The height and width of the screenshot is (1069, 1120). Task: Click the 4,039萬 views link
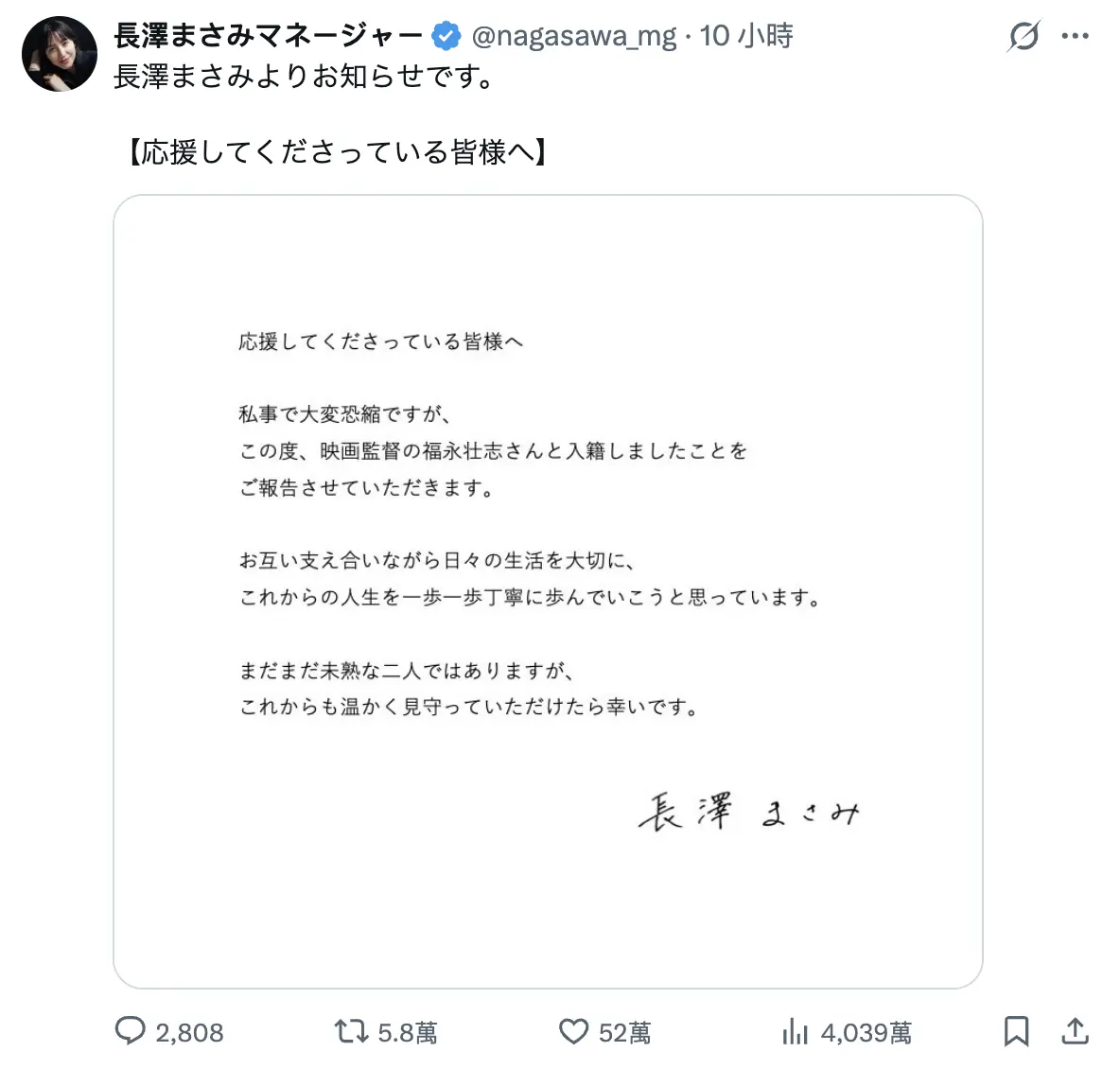pyautogui.click(x=865, y=1032)
